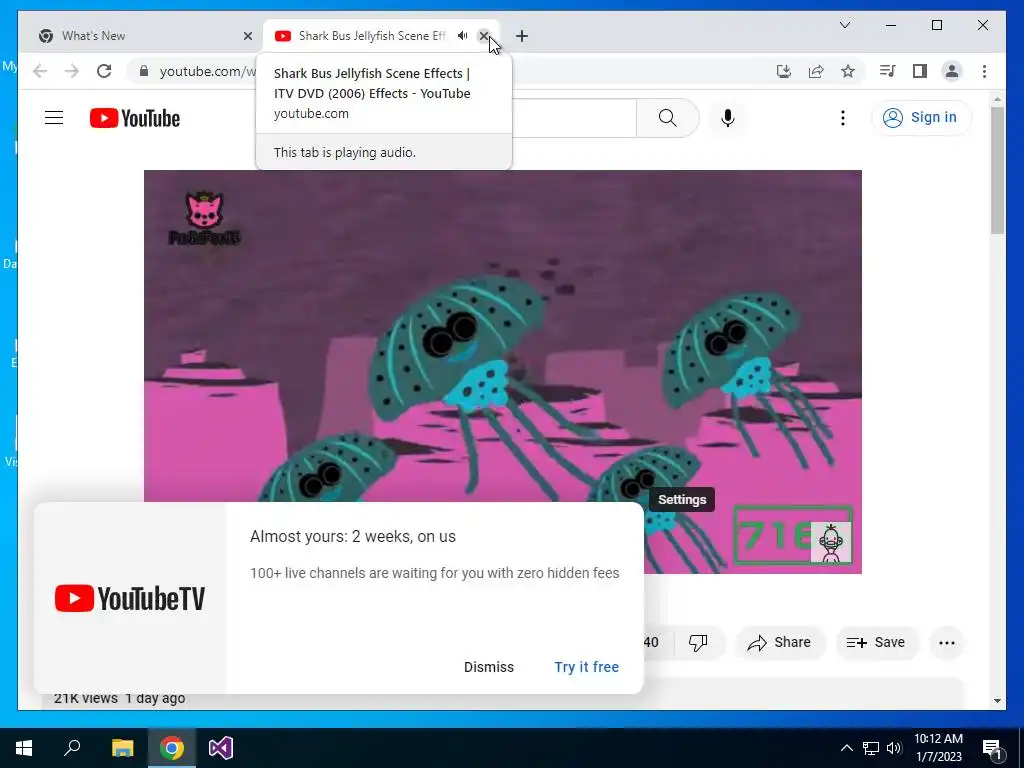Viewport: 1024px width, 768px height.
Task: Click Chrome icon in taskbar
Action: [171, 748]
